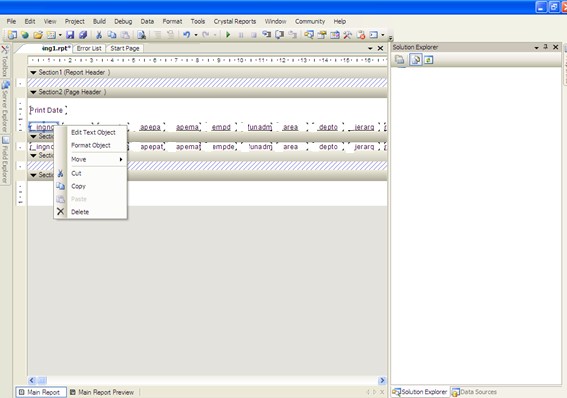This screenshot has width=567, height=398.
Task: Open the toolbar options overflow arrow
Action: [x=391, y=37]
